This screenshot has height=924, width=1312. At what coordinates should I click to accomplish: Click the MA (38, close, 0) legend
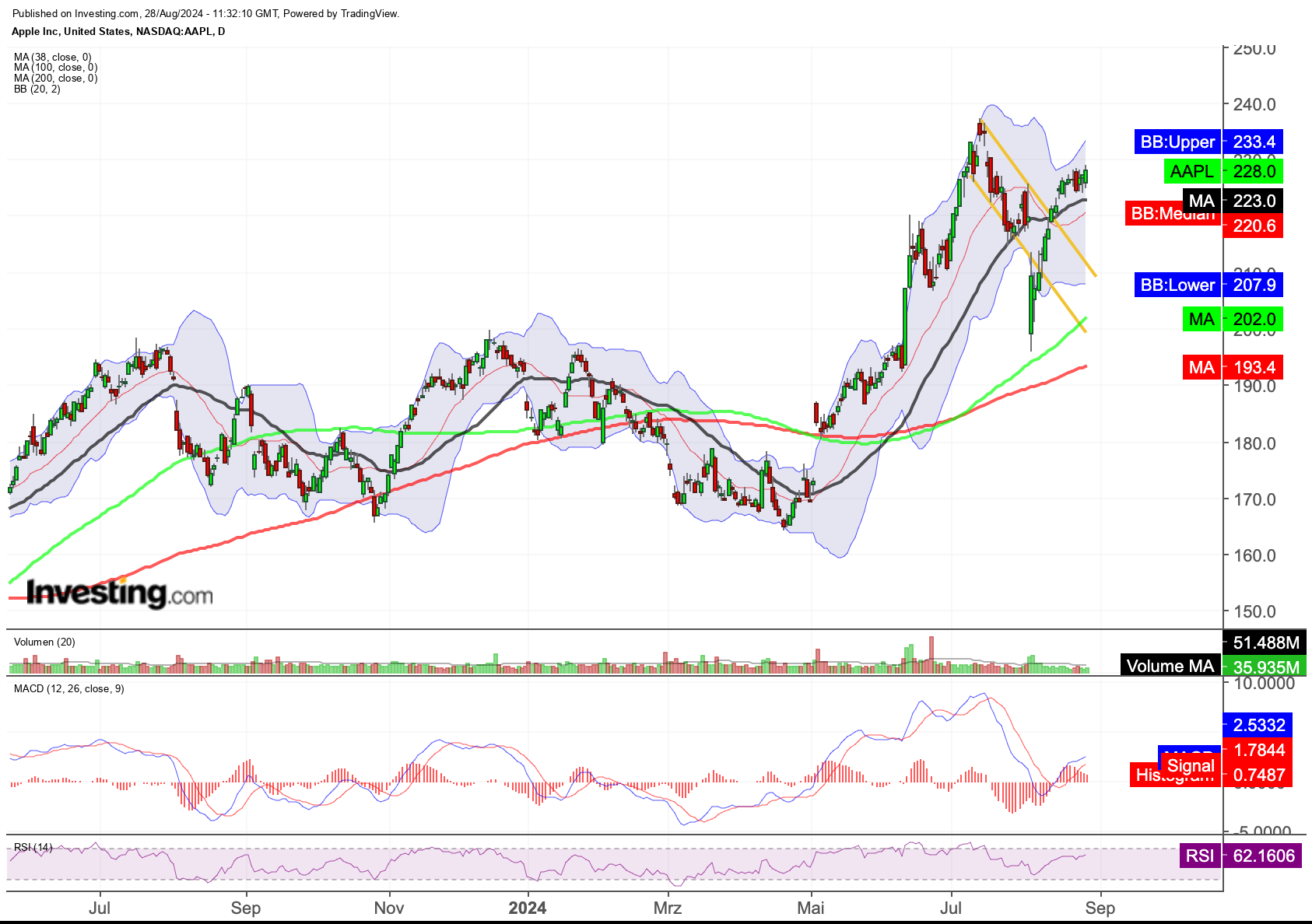[52, 57]
